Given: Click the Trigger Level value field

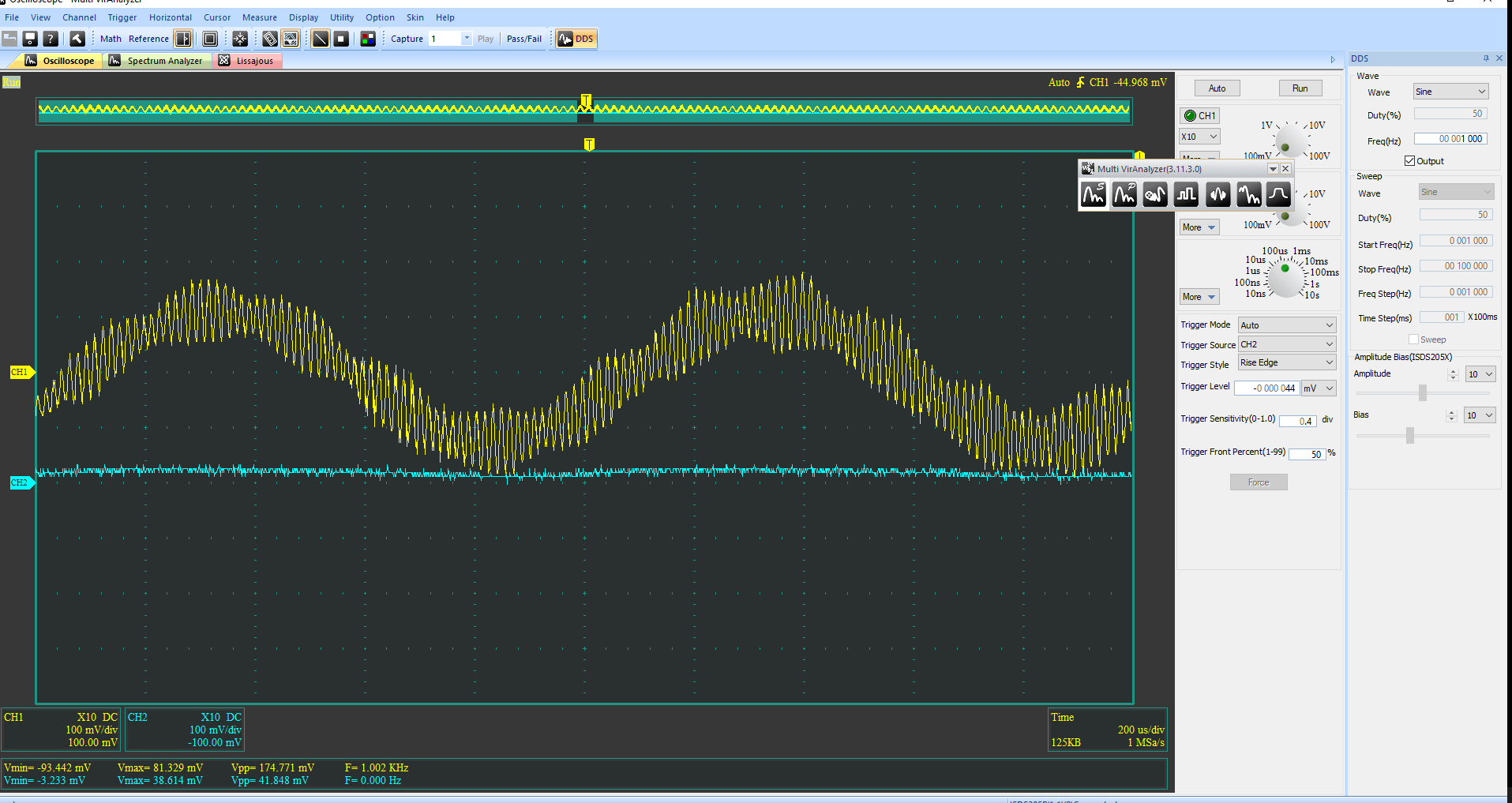Looking at the screenshot, I should pos(1266,388).
